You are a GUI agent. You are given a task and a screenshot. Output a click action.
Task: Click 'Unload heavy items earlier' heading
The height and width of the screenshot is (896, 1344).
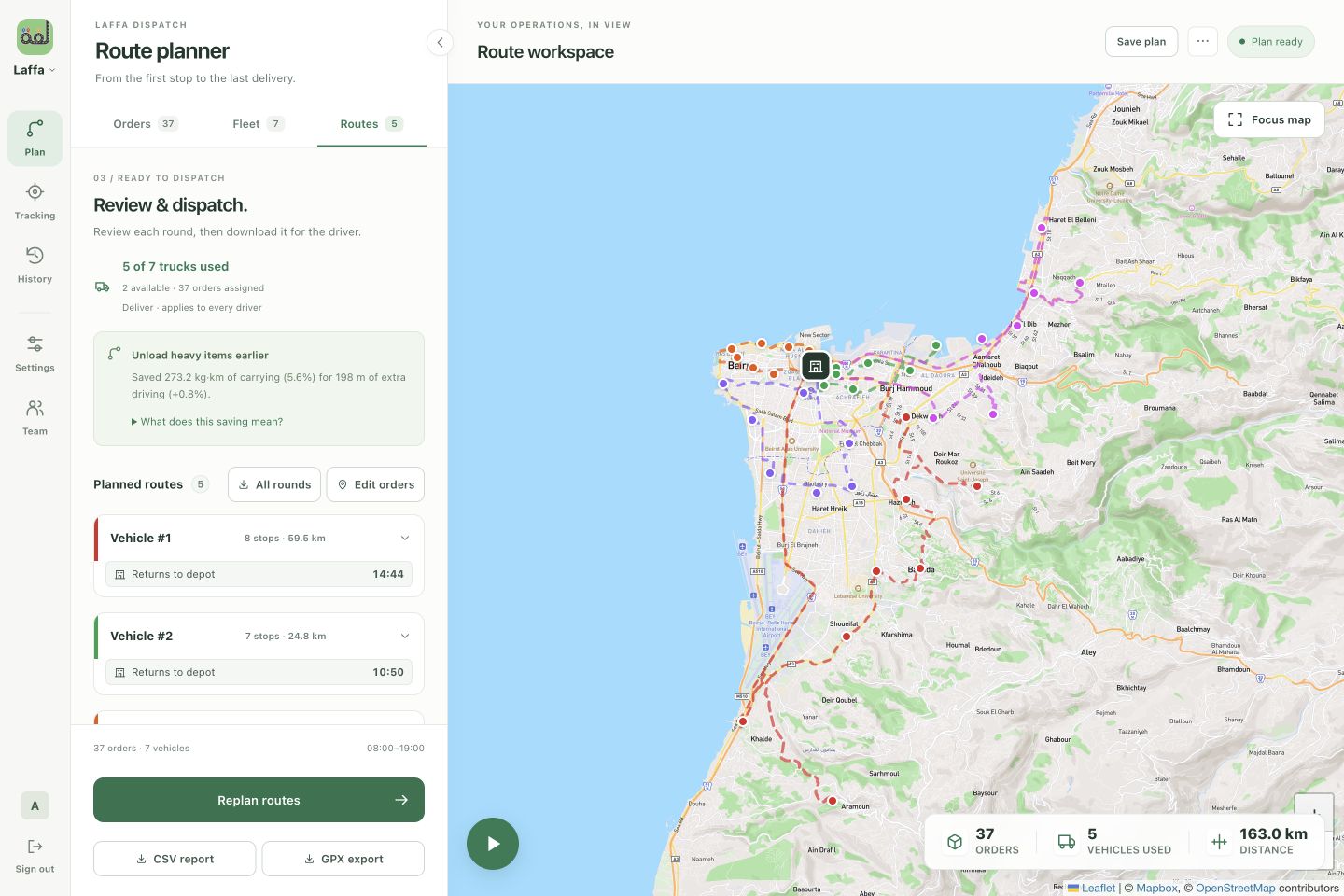point(200,355)
